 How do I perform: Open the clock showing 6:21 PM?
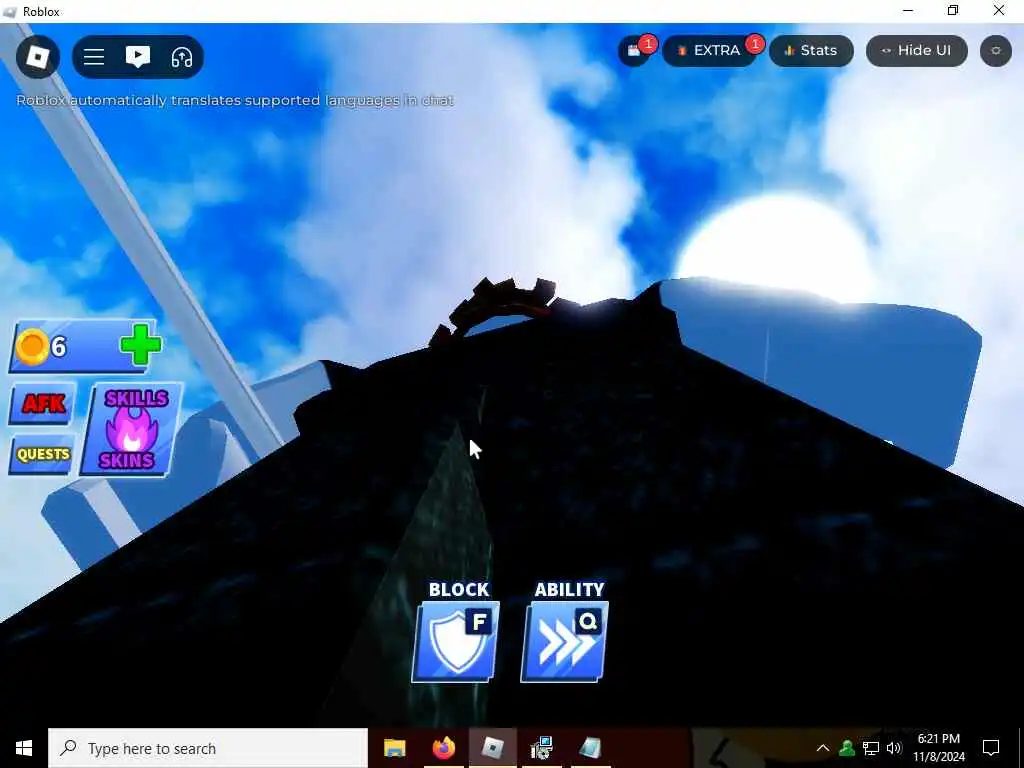click(938, 748)
